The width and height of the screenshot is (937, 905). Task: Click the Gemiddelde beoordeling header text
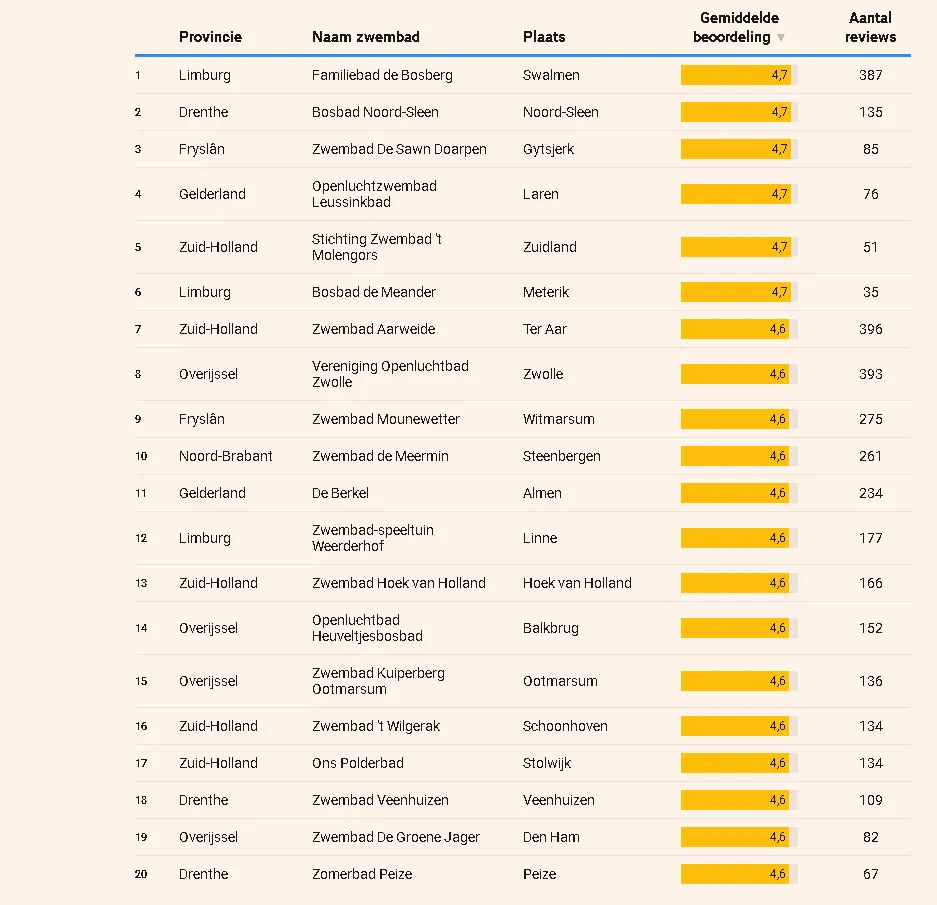coord(734,27)
